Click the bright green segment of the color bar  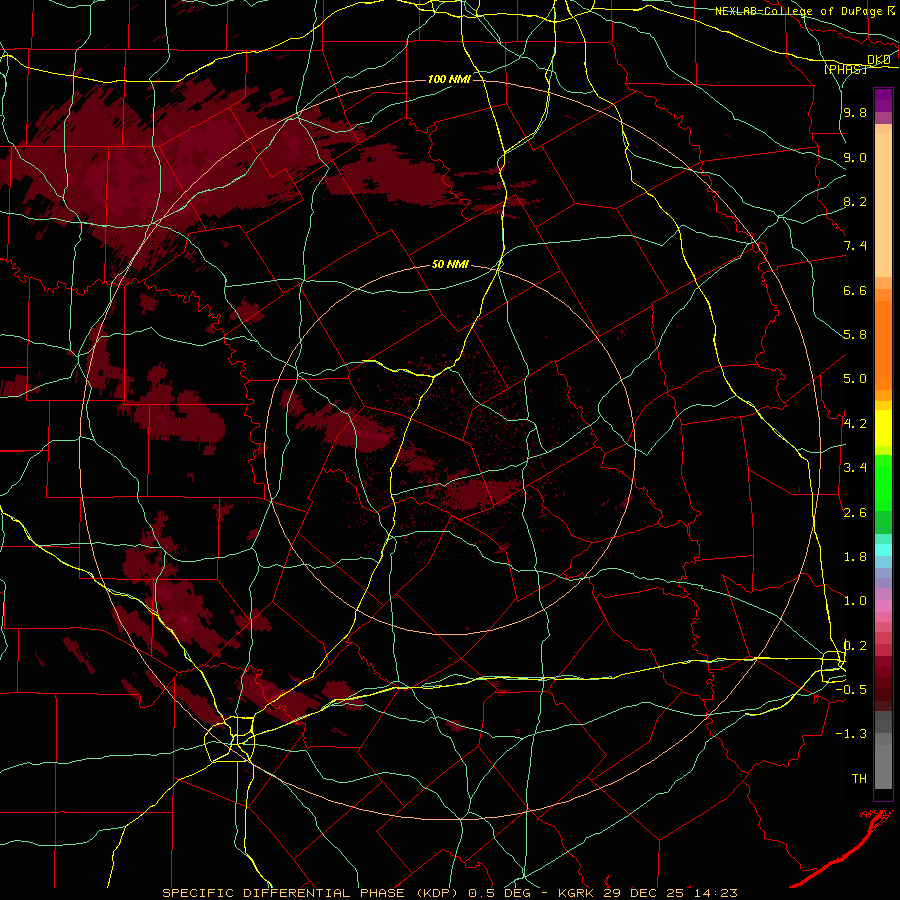[x=883, y=483]
